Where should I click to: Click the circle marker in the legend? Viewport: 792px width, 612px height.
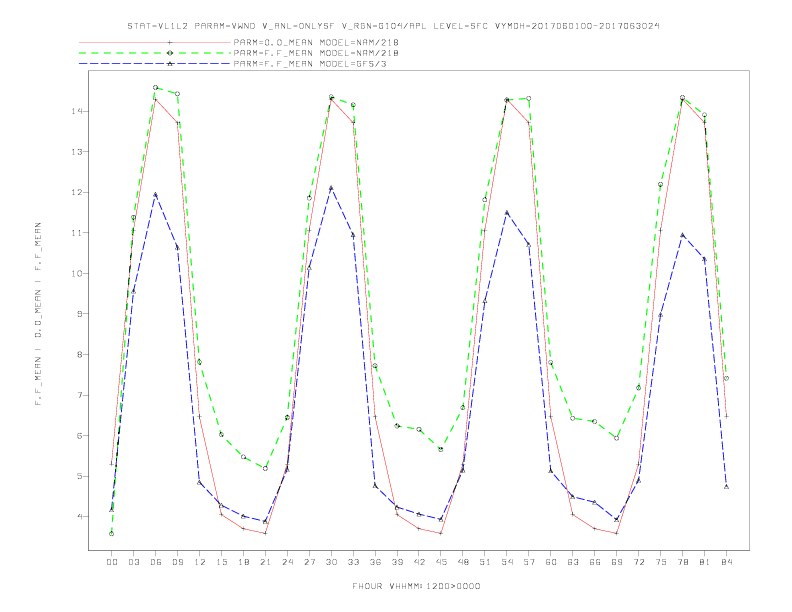170,53
